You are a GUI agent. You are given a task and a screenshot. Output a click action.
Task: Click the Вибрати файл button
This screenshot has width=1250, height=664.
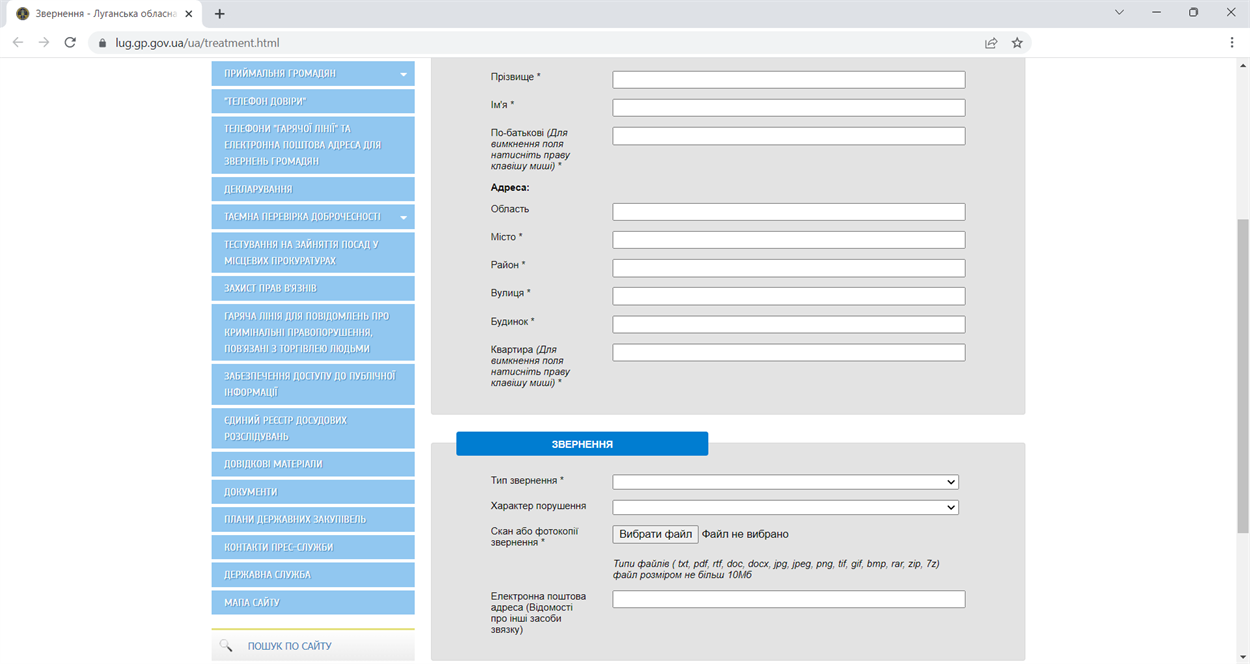click(x=656, y=534)
